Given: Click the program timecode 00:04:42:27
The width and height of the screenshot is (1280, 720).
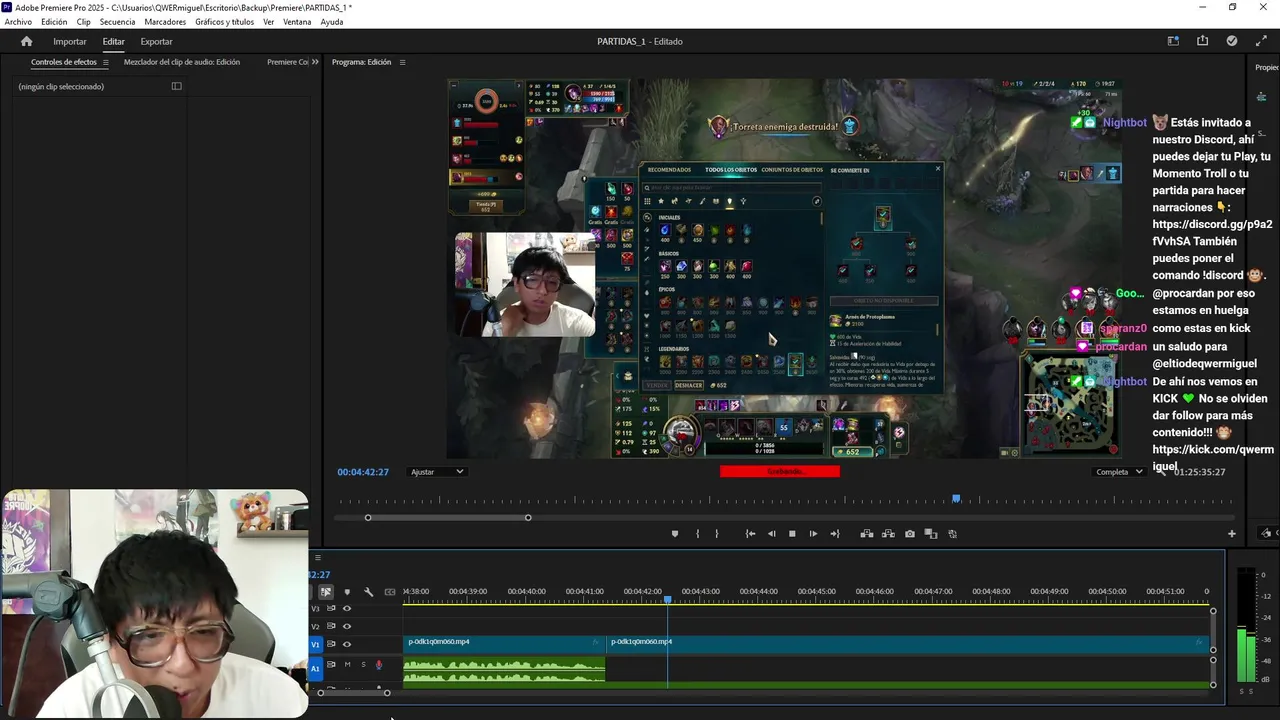Looking at the screenshot, I should [363, 472].
